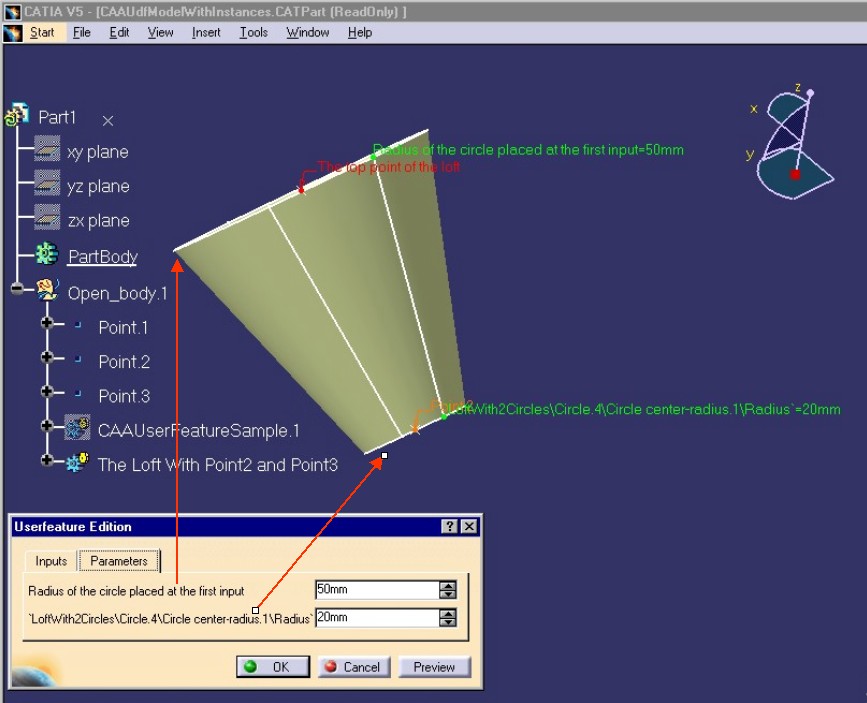Click the Point.2 icon in tree
867x703 pixels.
pos(78,360)
